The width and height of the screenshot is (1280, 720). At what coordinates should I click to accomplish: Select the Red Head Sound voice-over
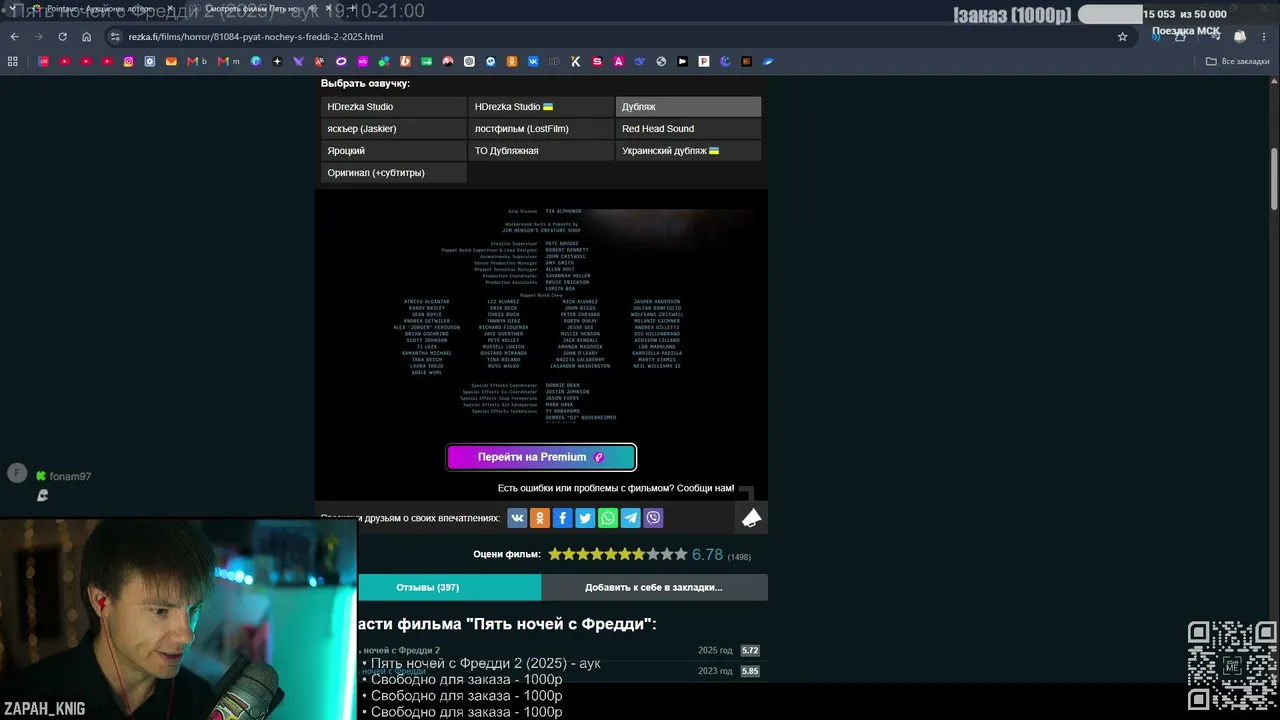688,129
